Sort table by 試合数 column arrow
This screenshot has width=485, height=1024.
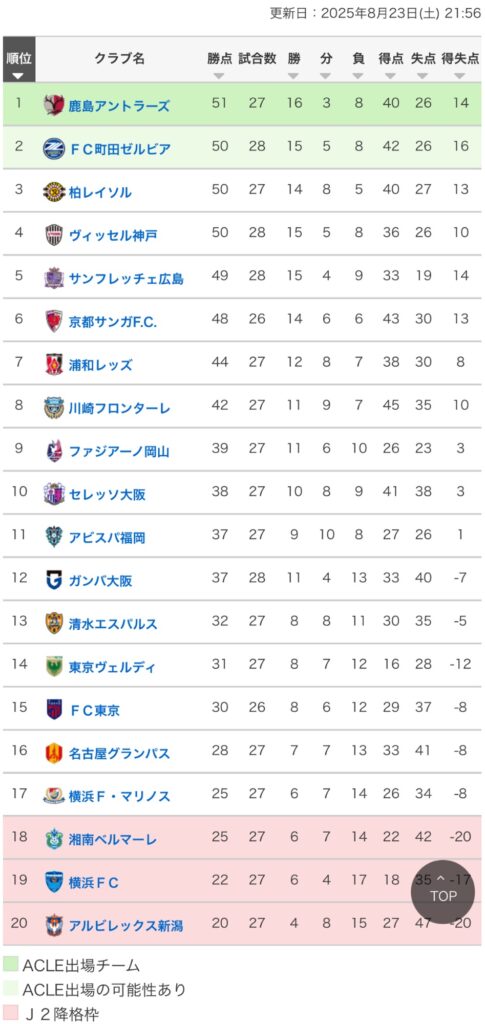pyautogui.click(x=257, y=76)
